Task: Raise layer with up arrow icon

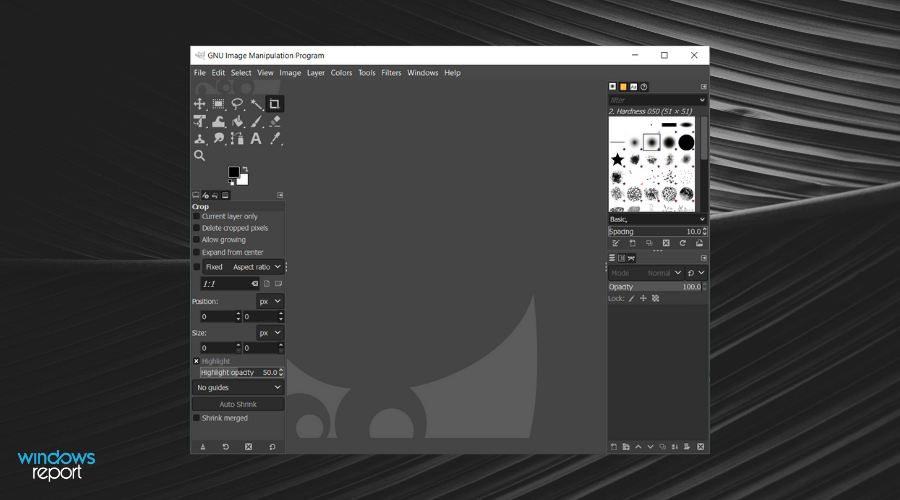Action: (x=638, y=447)
